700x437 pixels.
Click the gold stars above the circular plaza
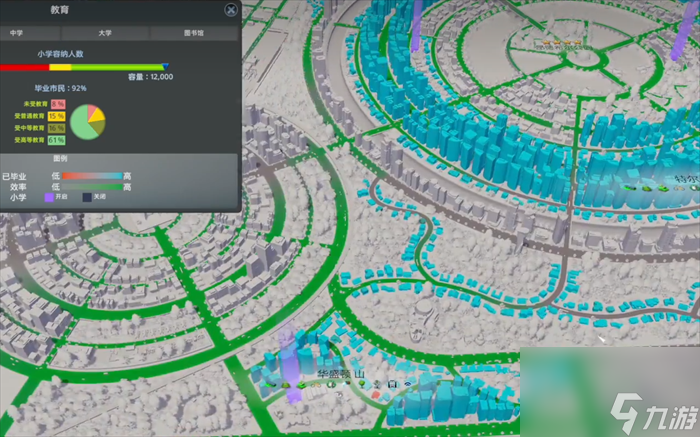click(562, 42)
